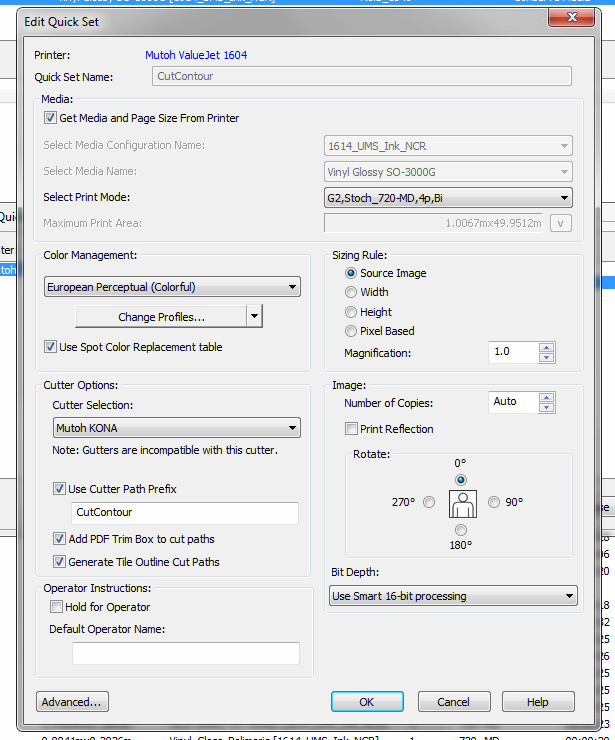This screenshot has height=740, width=615.
Task: Click the Cancel button
Action: pyautogui.click(x=454, y=702)
